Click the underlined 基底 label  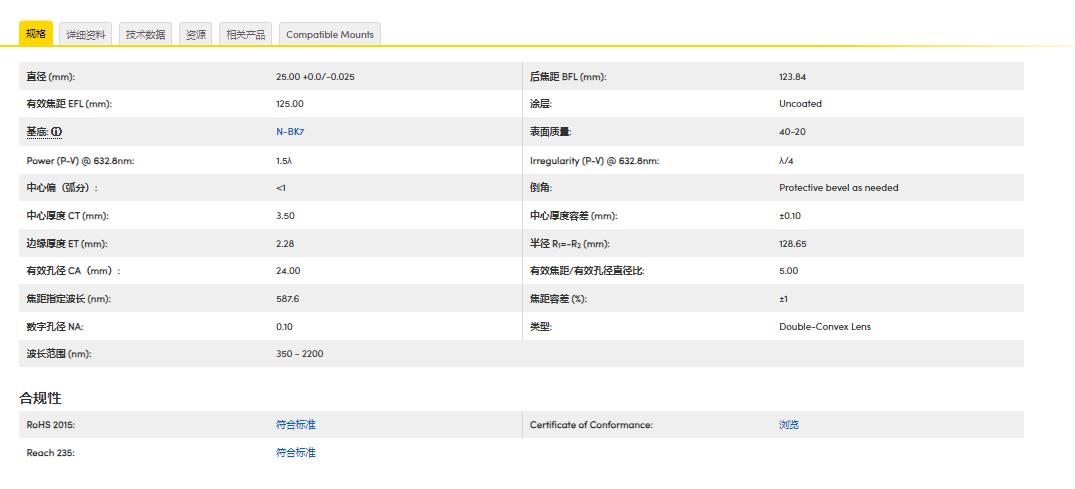click(x=37, y=132)
